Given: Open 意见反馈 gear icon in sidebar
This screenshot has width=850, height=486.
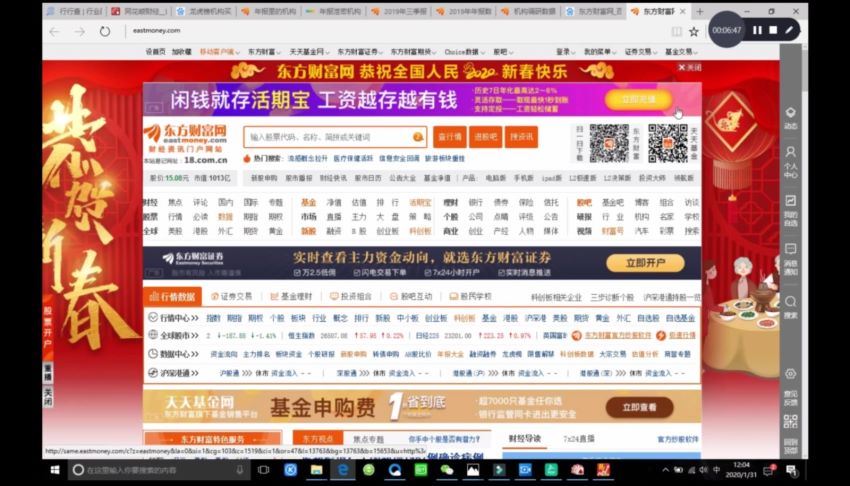Looking at the screenshot, I should [x=790, y=374].
